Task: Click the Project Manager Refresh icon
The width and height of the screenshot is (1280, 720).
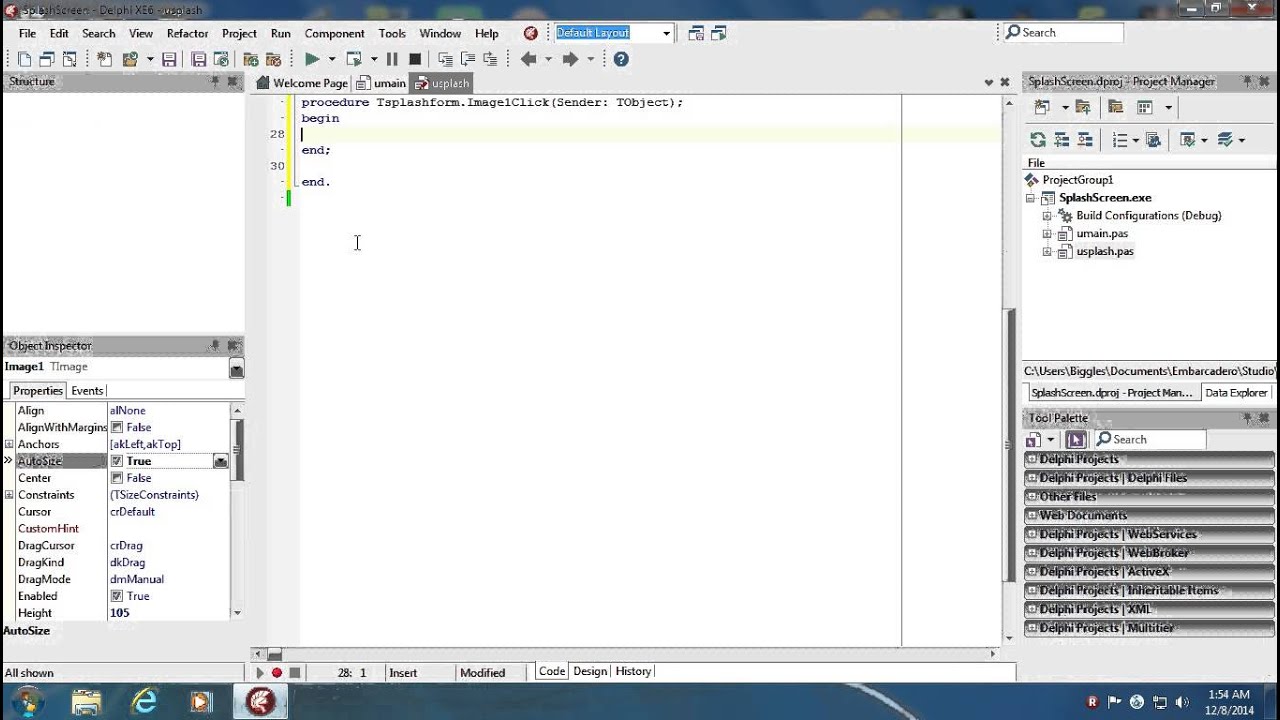Action: tap(1038, 140)
